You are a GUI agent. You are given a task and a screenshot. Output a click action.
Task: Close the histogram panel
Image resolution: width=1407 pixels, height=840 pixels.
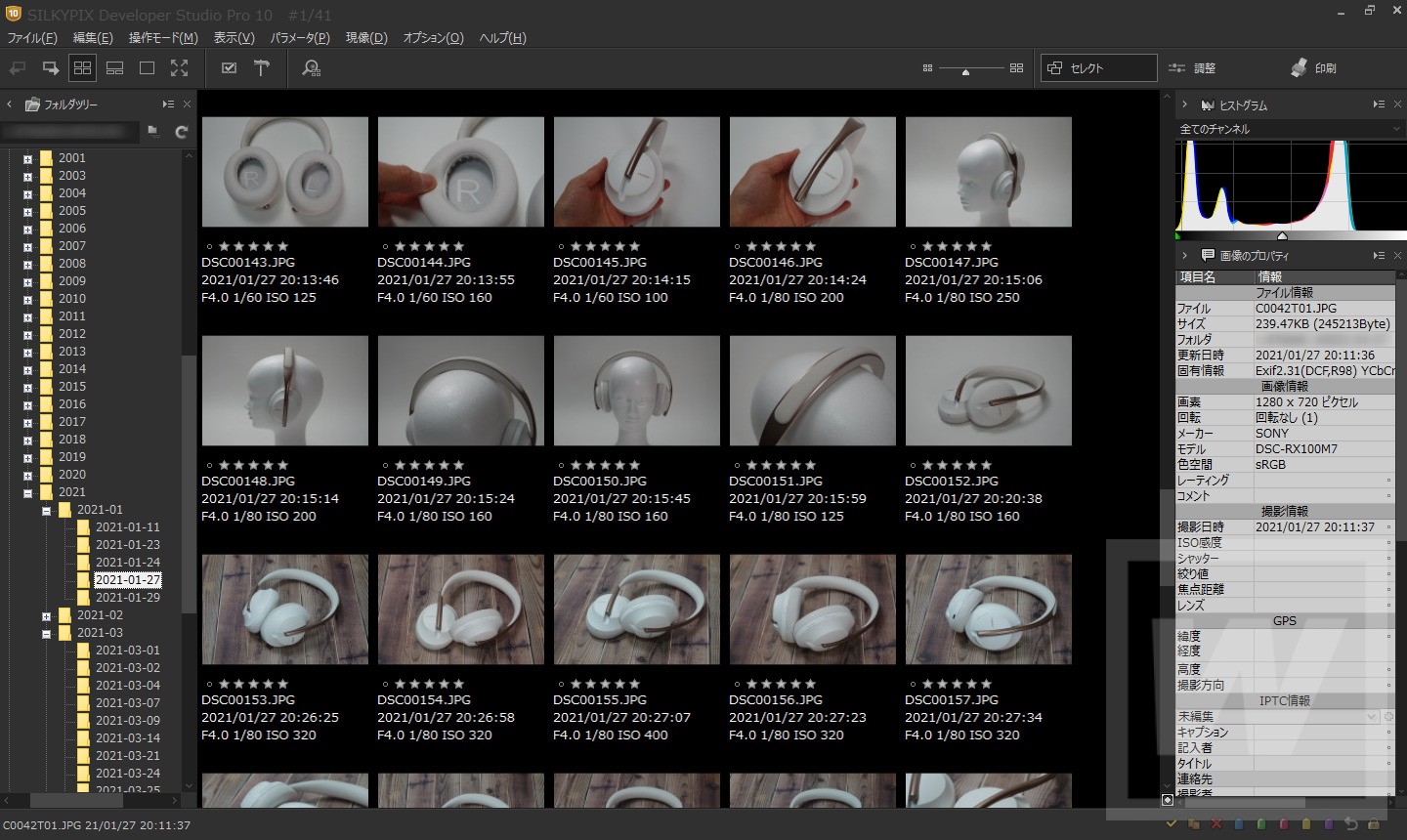(x=1397, y=105)
